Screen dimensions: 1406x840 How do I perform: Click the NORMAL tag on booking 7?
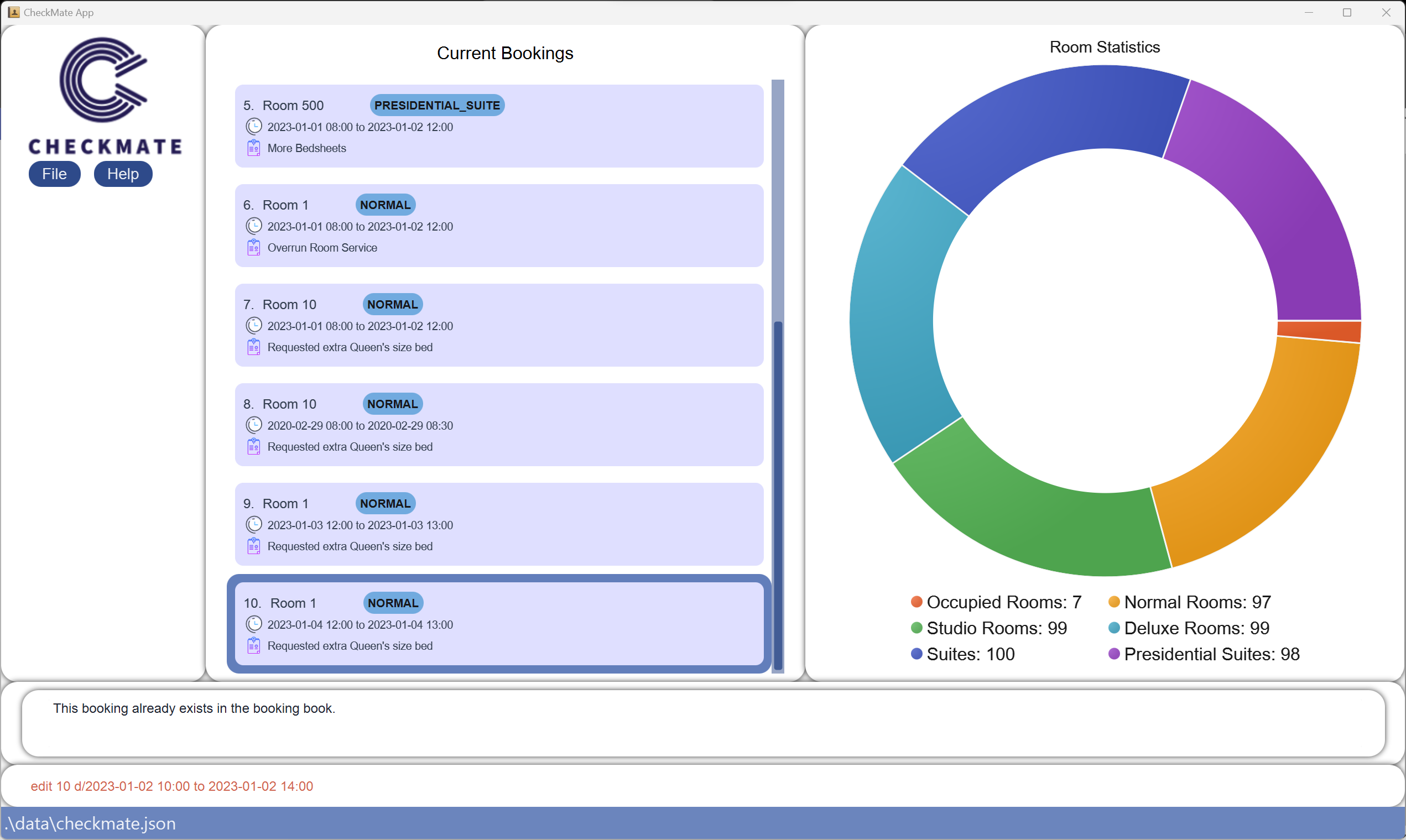click(392, 304)
